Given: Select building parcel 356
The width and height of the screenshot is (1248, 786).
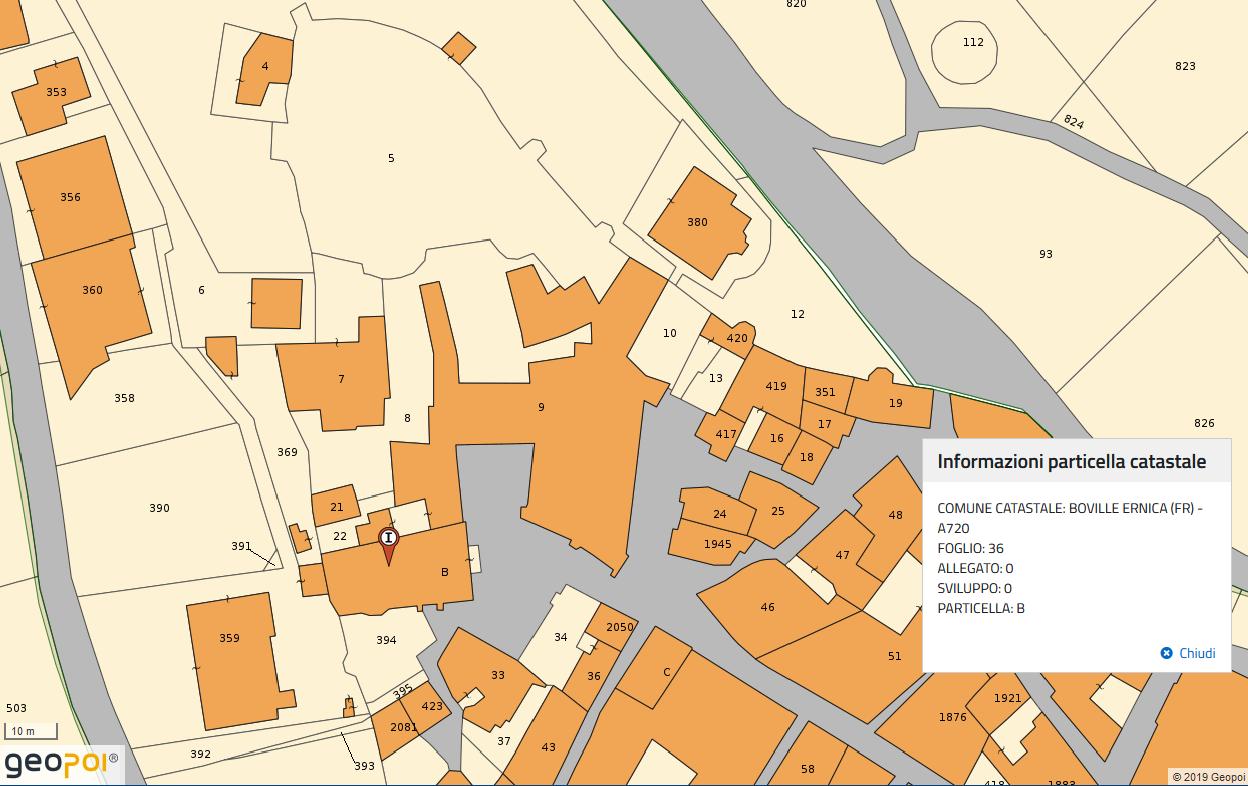Looking at the screenshot, I should click(x=72, y=197).
